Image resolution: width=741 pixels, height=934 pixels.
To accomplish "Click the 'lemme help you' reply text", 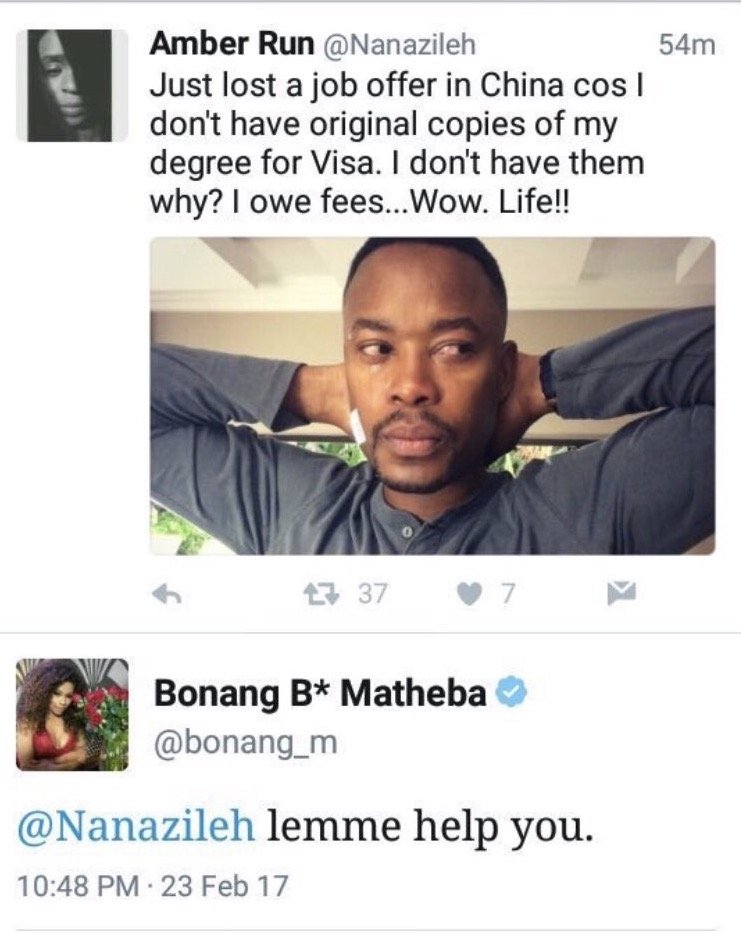I will click(429, 827).
